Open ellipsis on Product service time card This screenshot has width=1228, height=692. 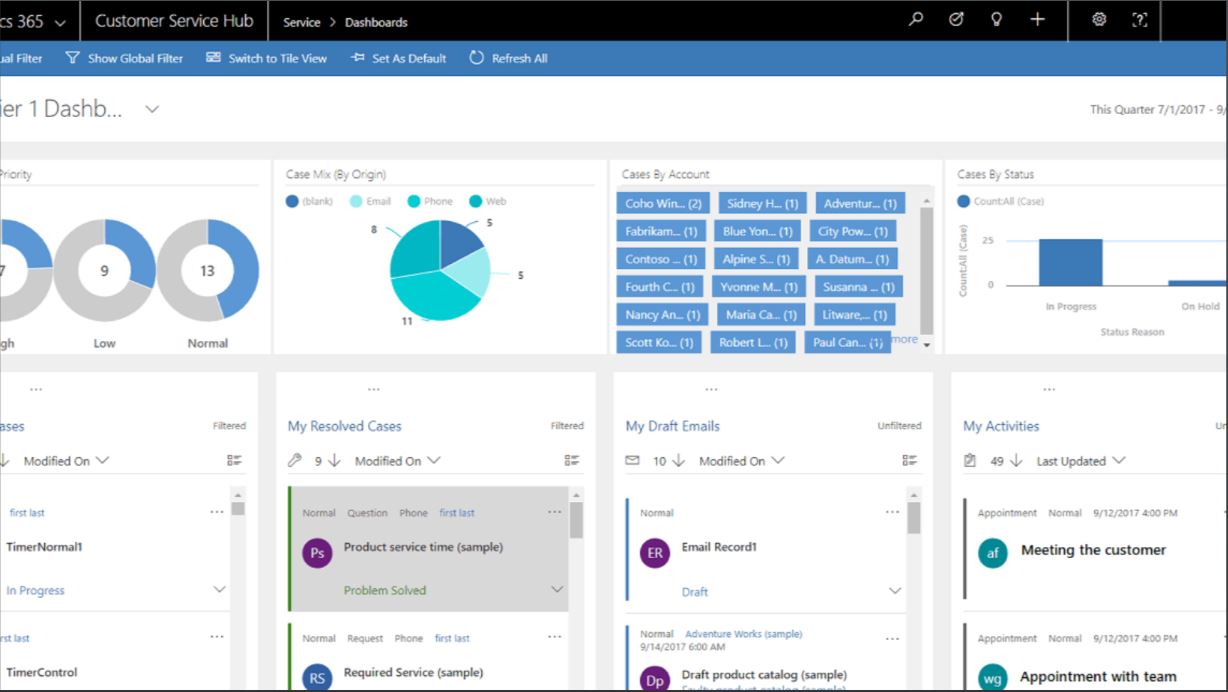555,512
